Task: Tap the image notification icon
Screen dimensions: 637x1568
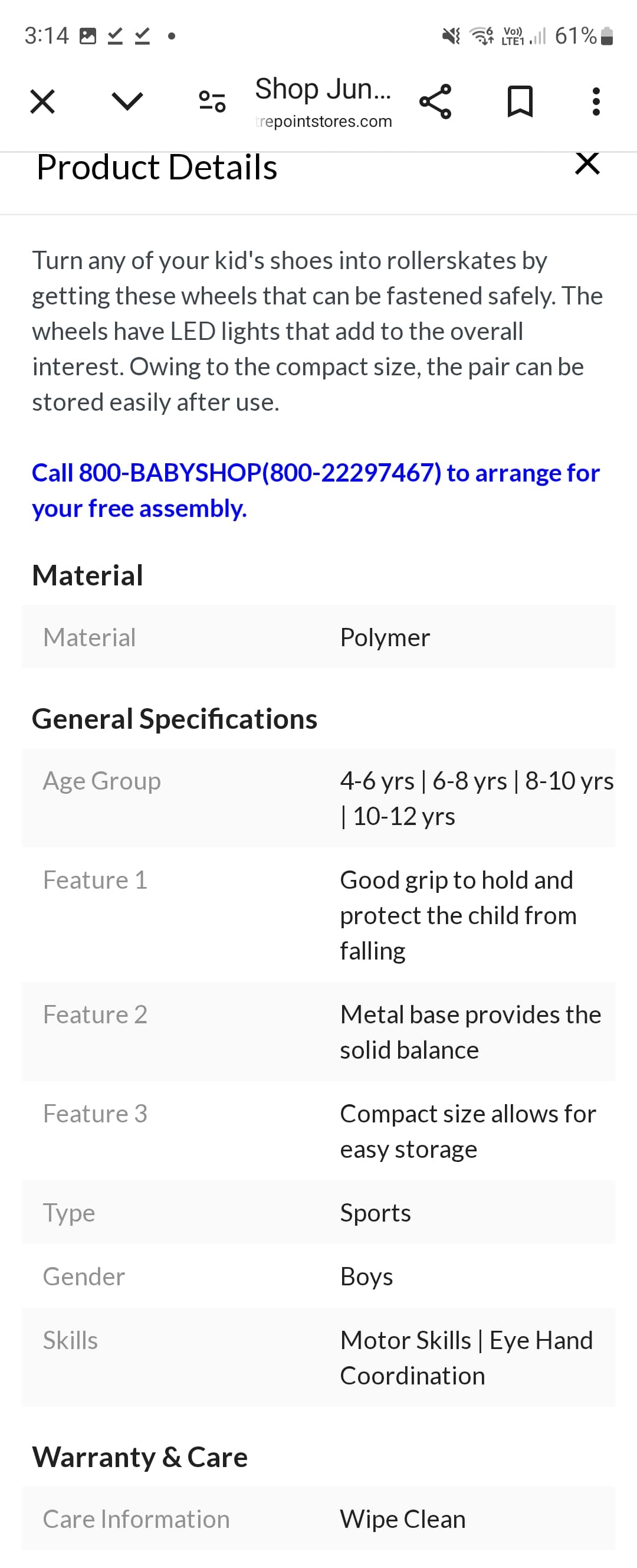Action: point(88,37)
